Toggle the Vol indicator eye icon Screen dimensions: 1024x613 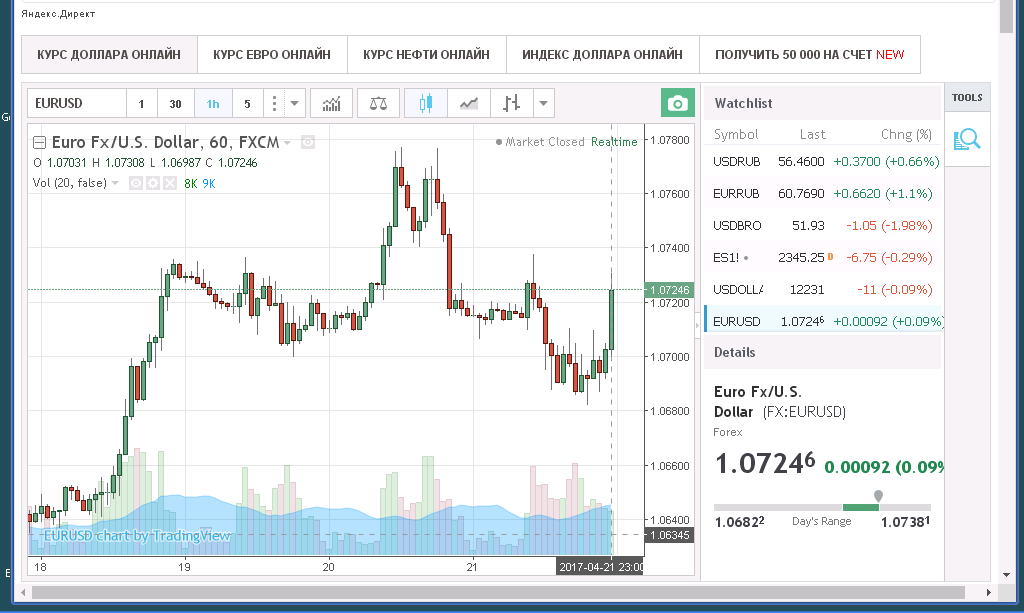136,183
